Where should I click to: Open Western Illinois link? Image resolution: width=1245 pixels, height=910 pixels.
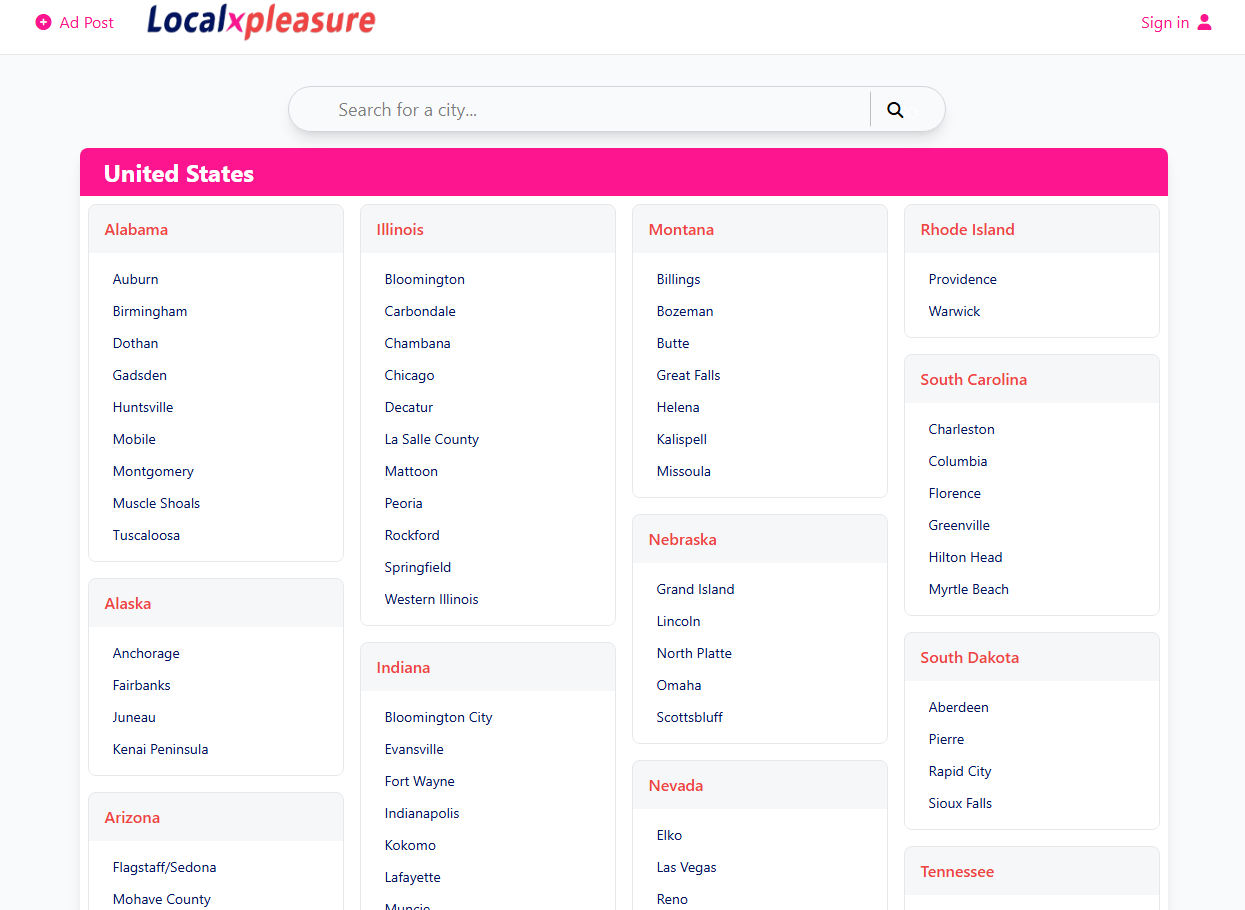[431, 599]
